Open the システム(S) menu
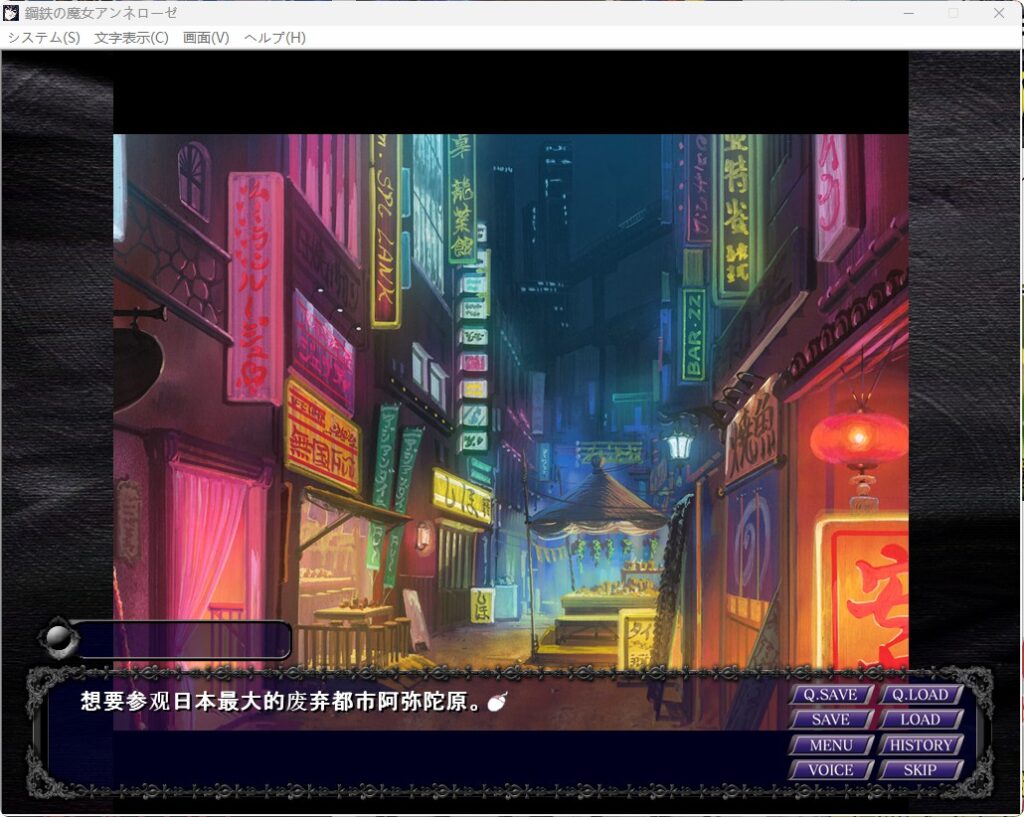This screenshot has width=1024, height=817. coord(44,38)
